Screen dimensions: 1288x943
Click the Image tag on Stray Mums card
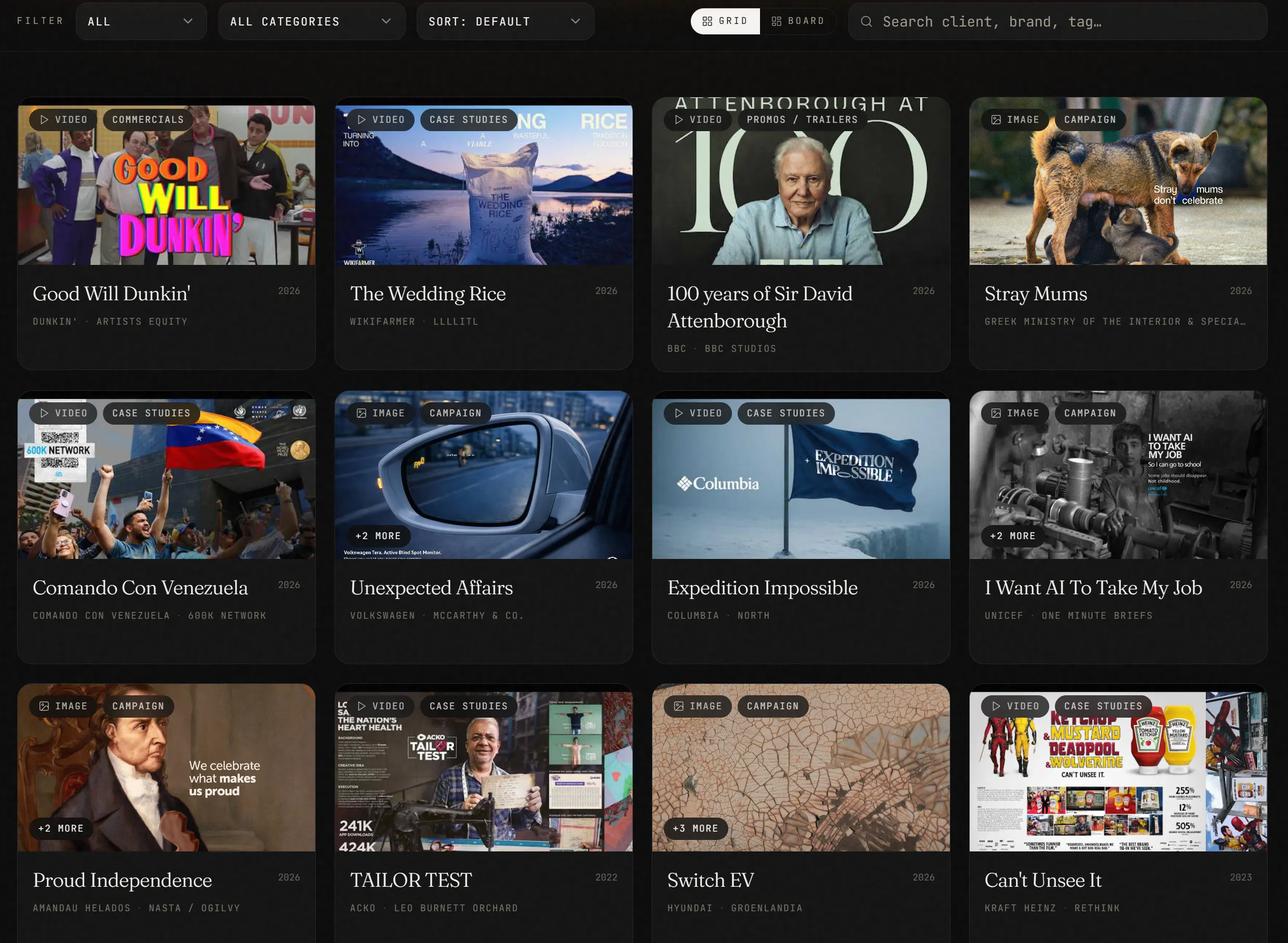pyautogui.click(x=1015, y=119)
